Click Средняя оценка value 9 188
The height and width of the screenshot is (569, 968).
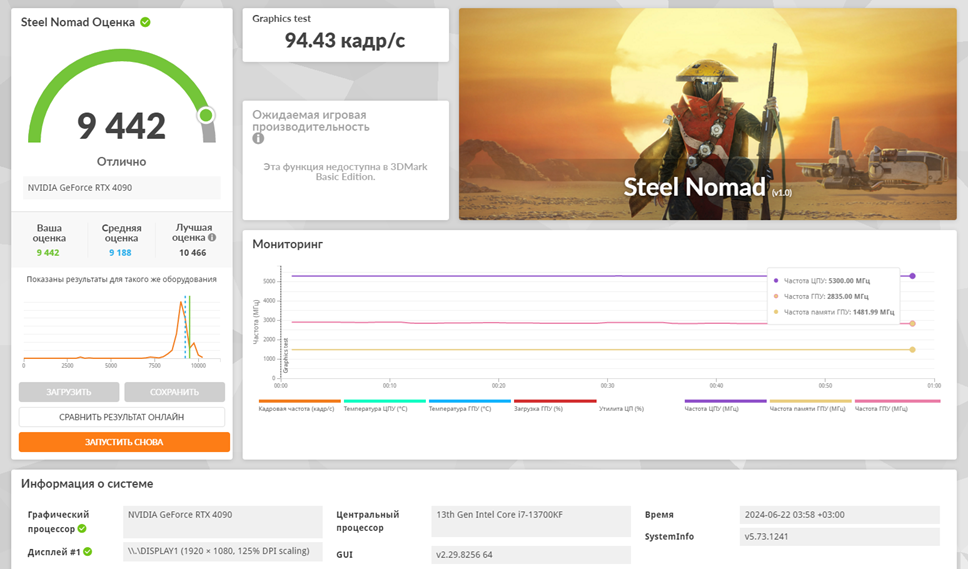pos(120,252)
